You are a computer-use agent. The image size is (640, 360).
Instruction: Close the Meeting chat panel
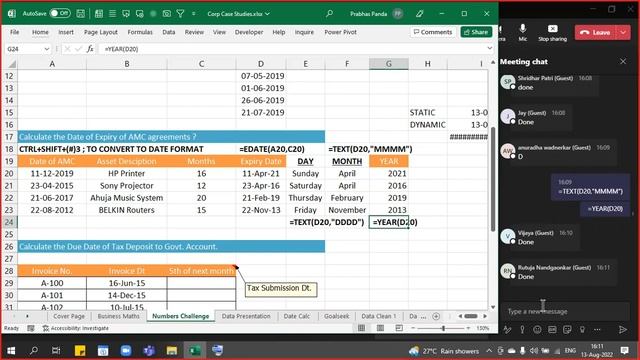pos(623,62)
